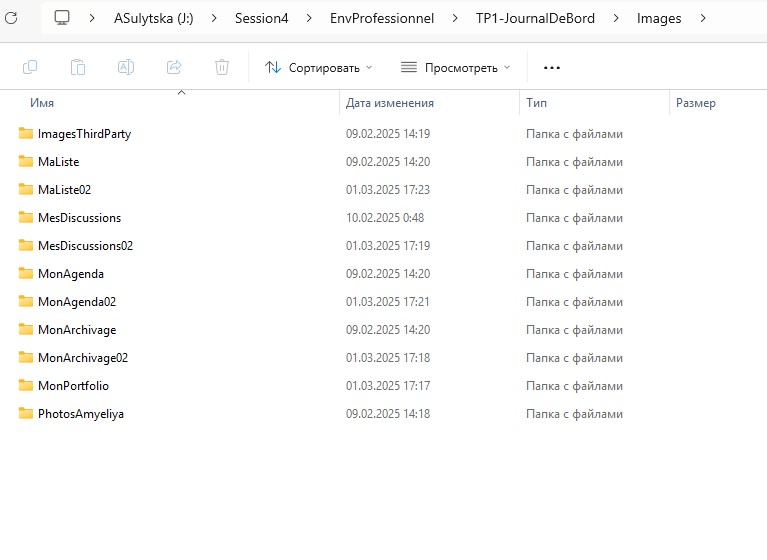767x560 pixels.
Task: Navigate to Session4 in breadcrumb path
Action: coord(262,18)
